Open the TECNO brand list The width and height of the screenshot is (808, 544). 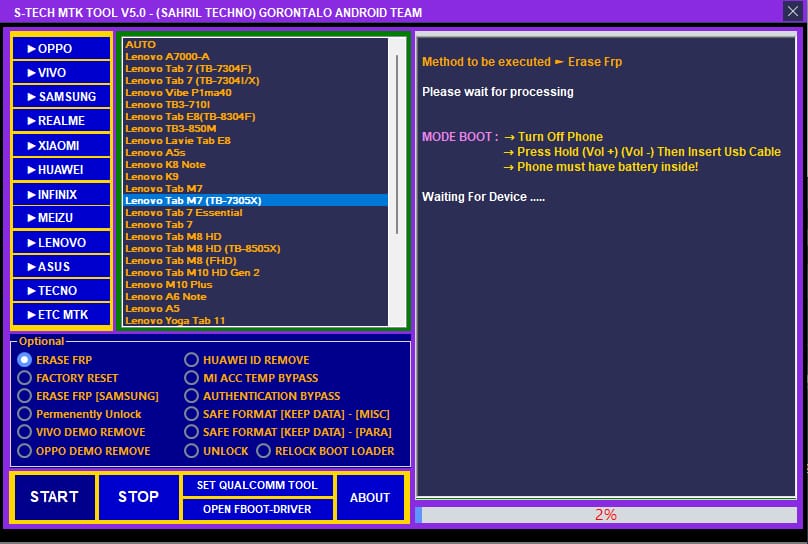pyautogui.click(x=61, y=291)
